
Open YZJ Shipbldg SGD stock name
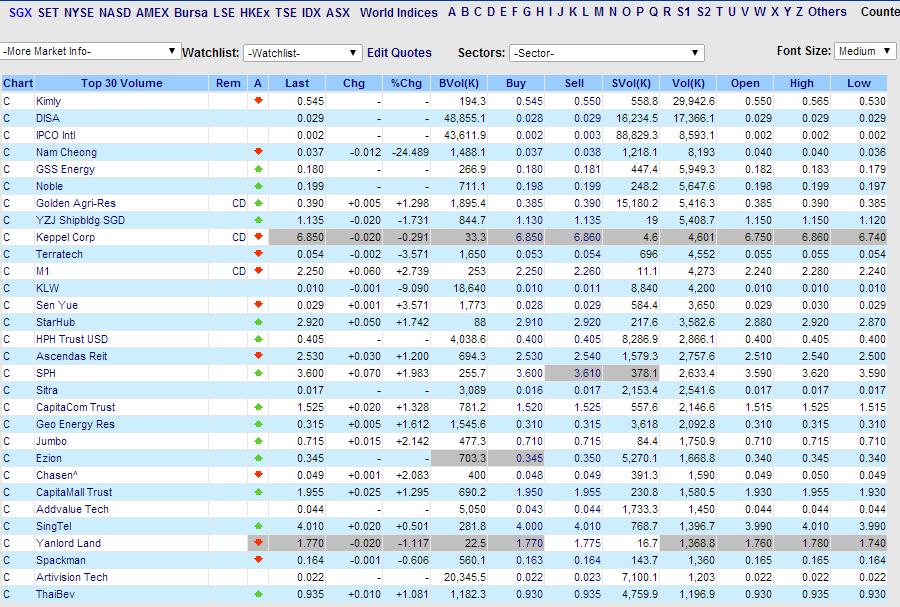[x=80, y=220]
